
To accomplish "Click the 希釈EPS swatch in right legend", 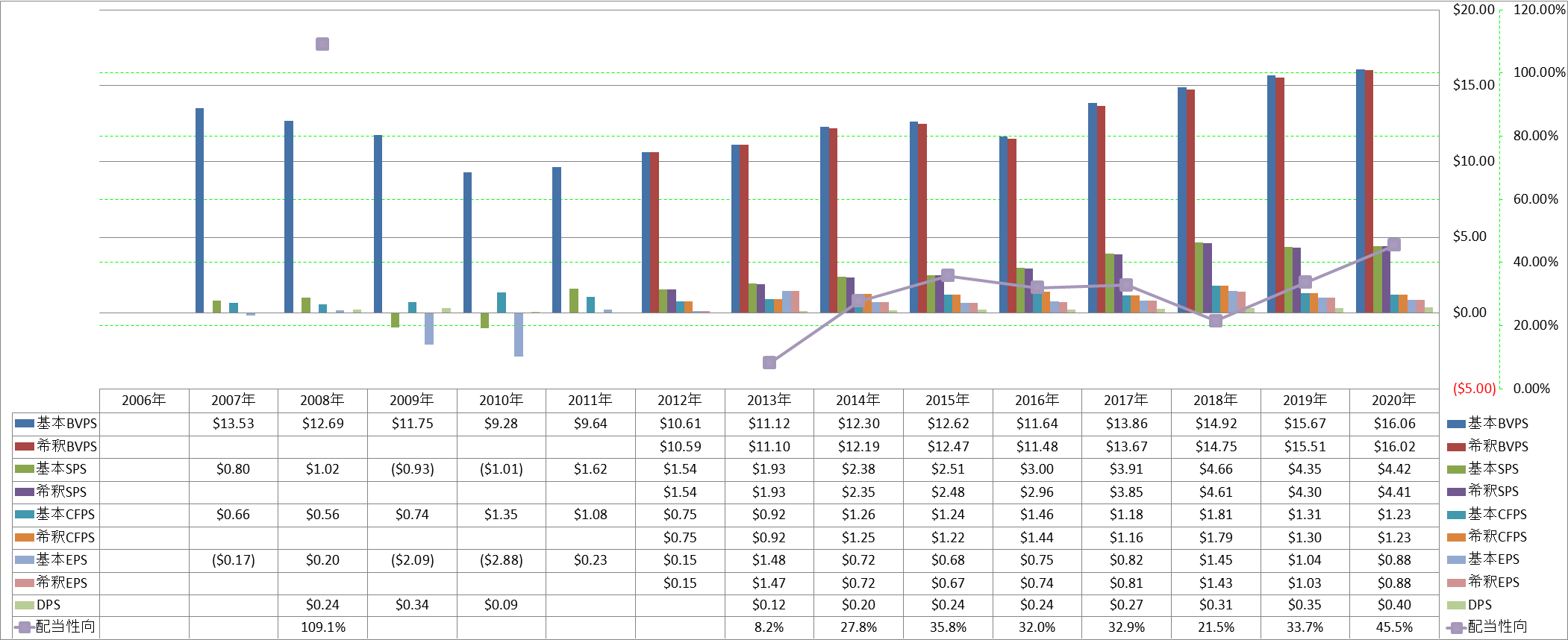I will (x=1456, y=583).
